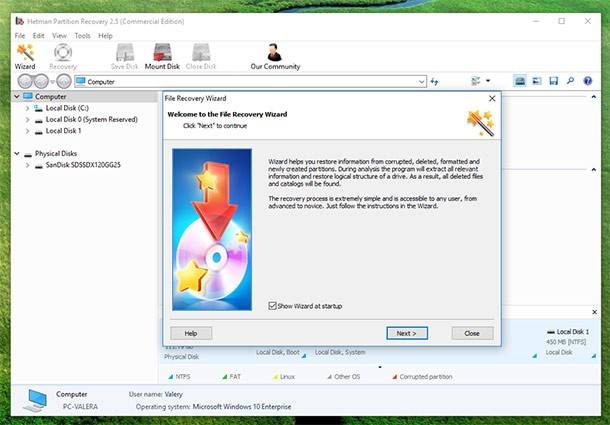This screenshot has height=425, width=610.
Task: Collapse the Computer tree node
Action: (x=17, y=96)
